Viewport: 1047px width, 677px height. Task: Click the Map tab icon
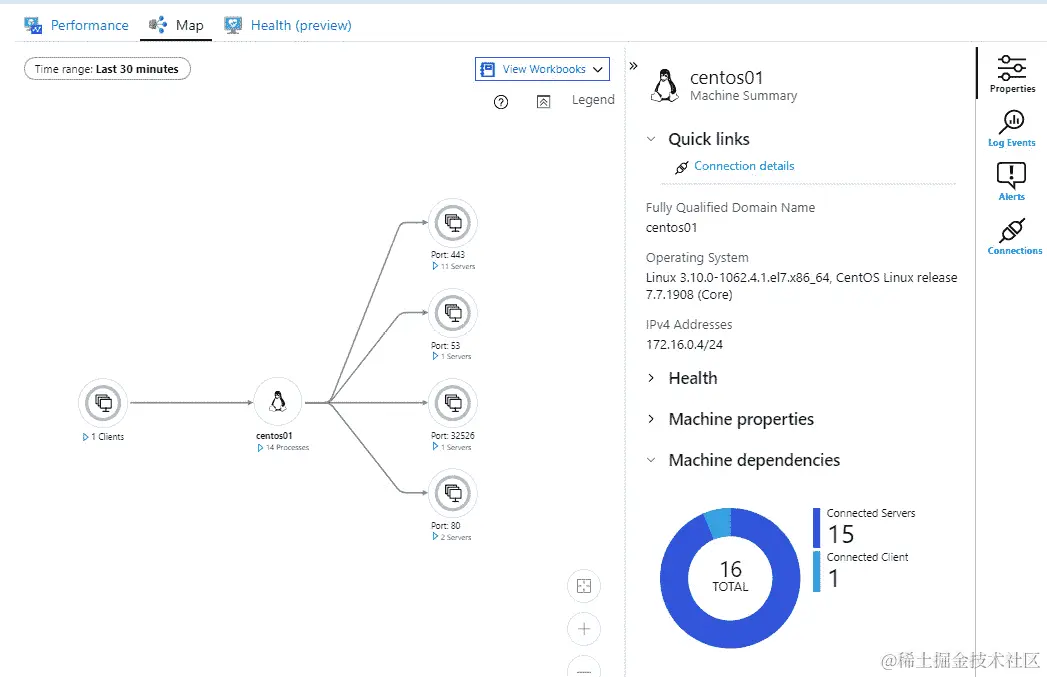(158, 25)
